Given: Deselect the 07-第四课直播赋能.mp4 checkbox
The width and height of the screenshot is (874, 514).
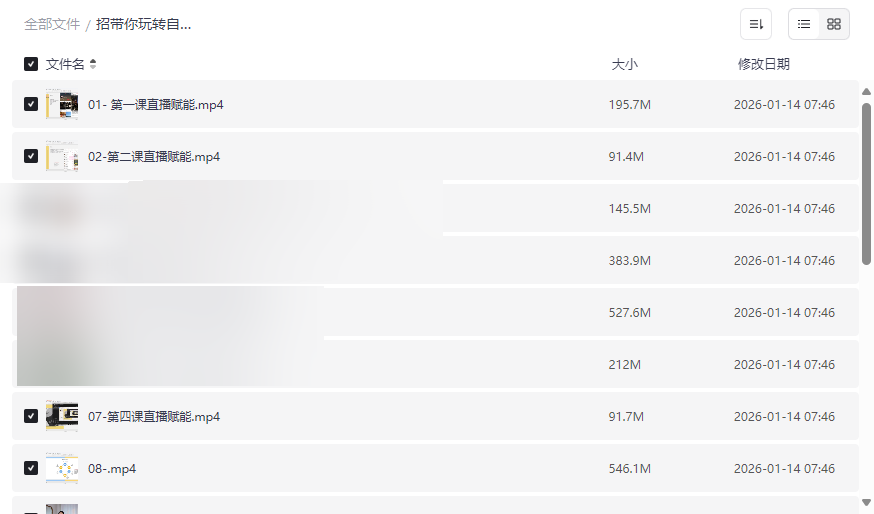Looking at the screenshot, I should (x=31, y=416).
